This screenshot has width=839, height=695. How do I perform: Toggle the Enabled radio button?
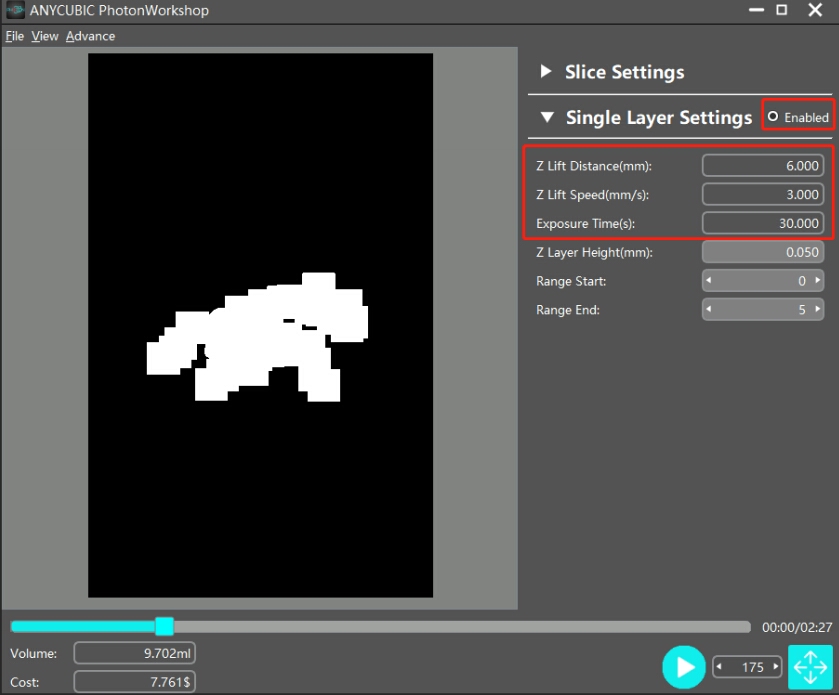click(773, 117)
